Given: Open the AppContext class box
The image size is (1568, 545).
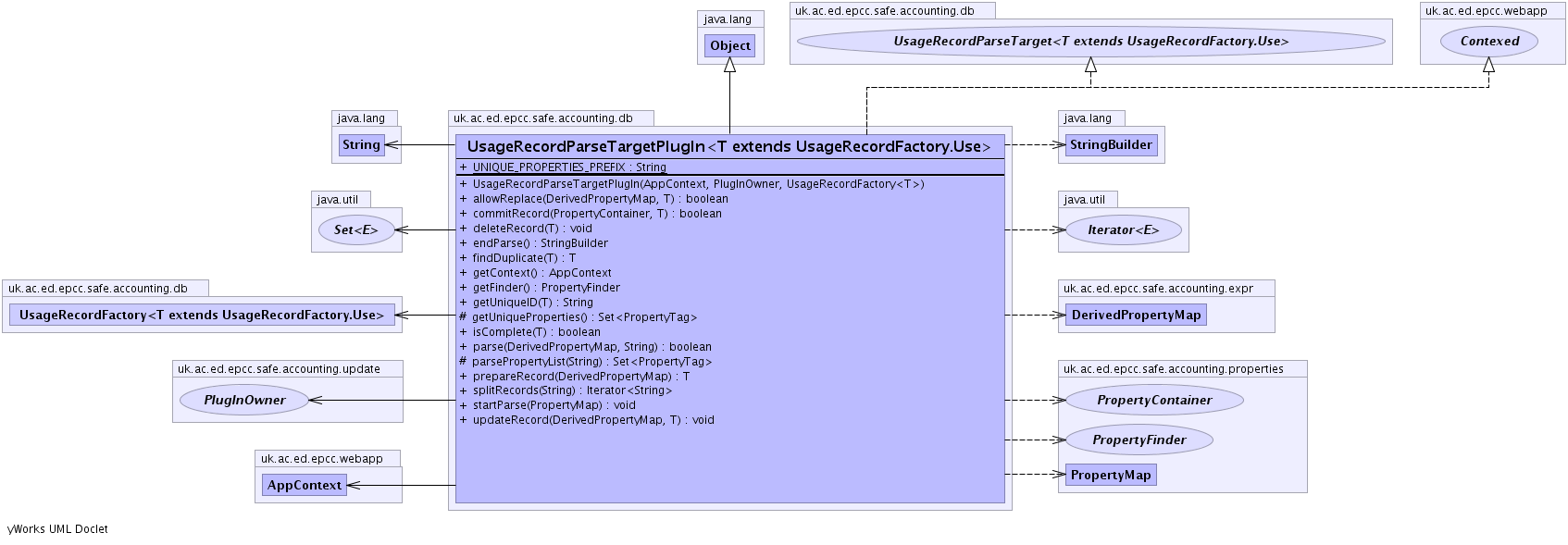Looking at the screenshot, I should pyautogui.click(x=304, y=486).
